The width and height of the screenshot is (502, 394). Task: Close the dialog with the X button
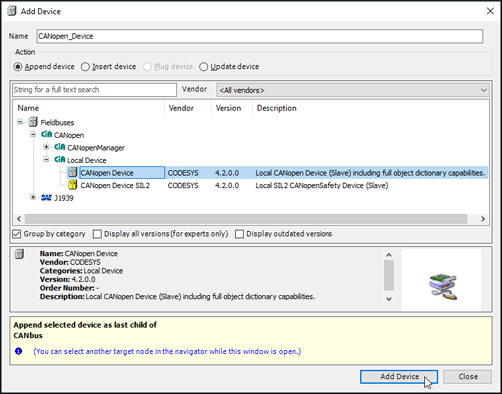[x=490, y=11]
